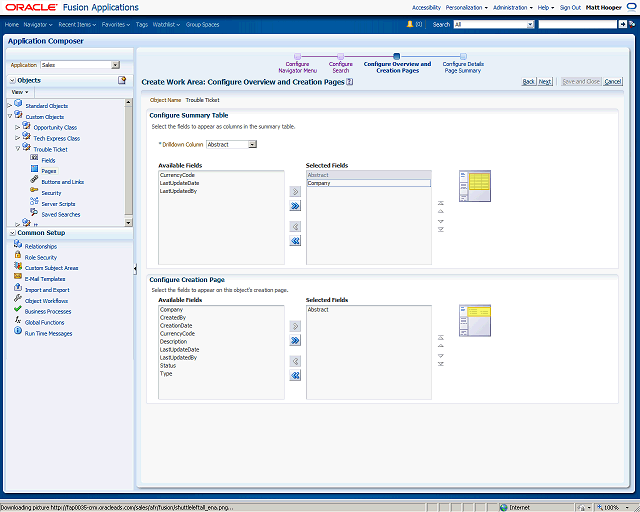This screenshot has width=640, height=512.
Task: Select Description in creation Available Fields
Action: [173, 342]
